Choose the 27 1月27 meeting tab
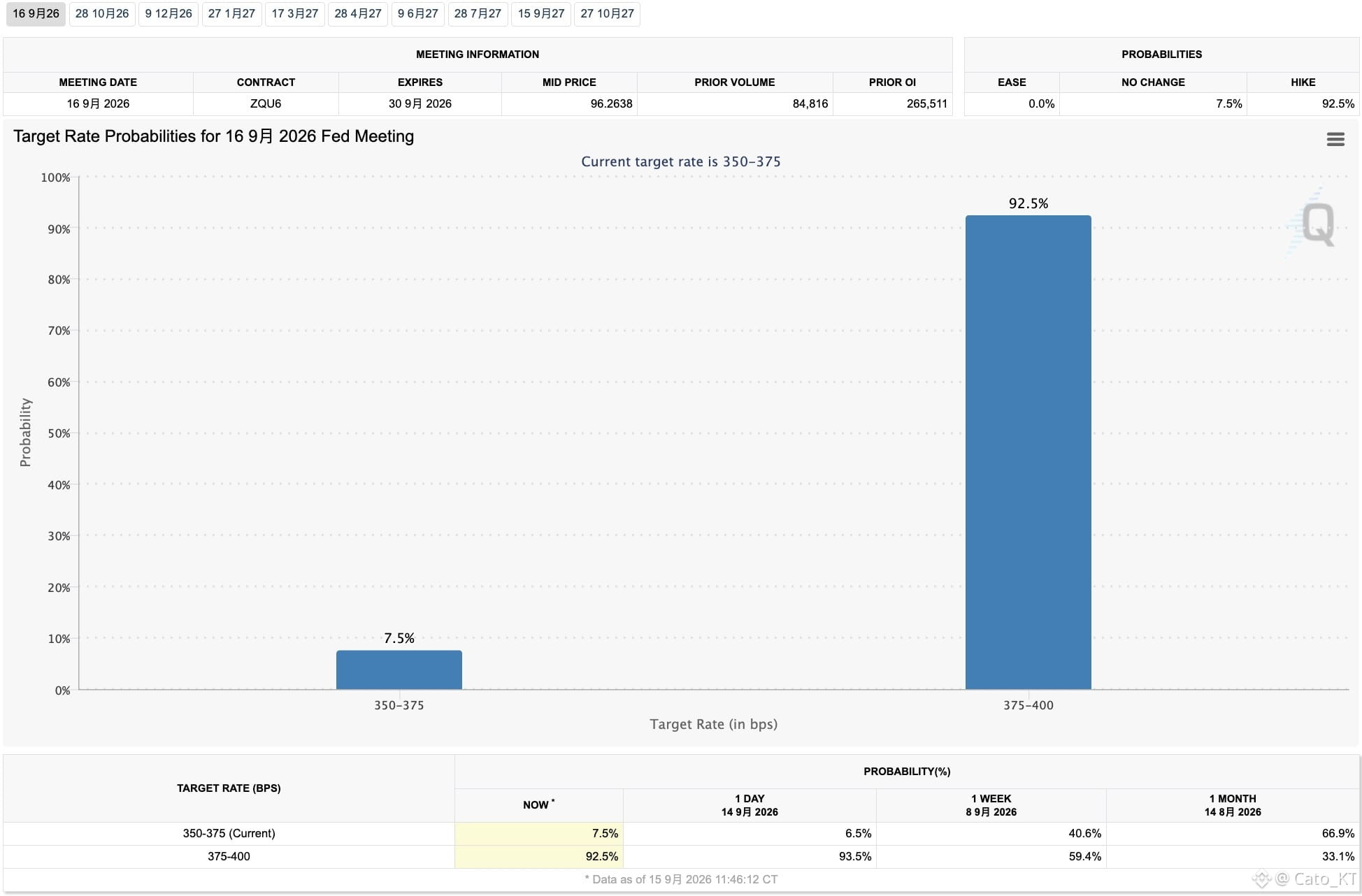This screenshot has width=1362, height=896. point(231,14)
